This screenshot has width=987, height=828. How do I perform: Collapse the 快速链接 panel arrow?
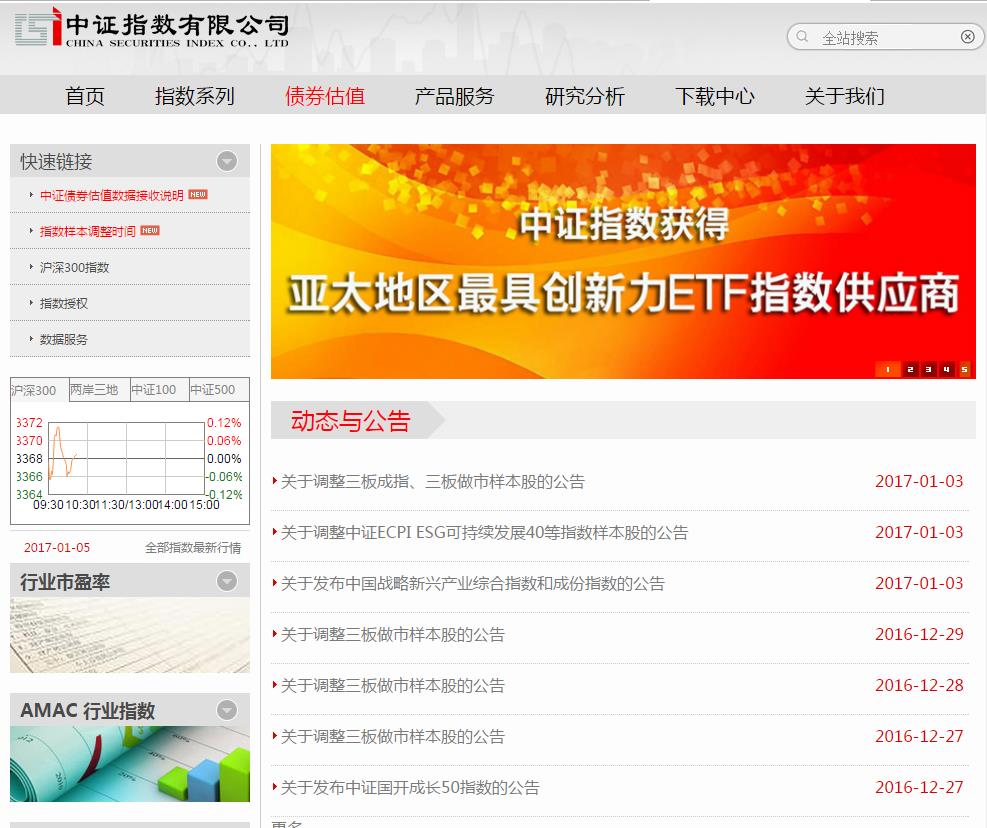coord(227,161)
